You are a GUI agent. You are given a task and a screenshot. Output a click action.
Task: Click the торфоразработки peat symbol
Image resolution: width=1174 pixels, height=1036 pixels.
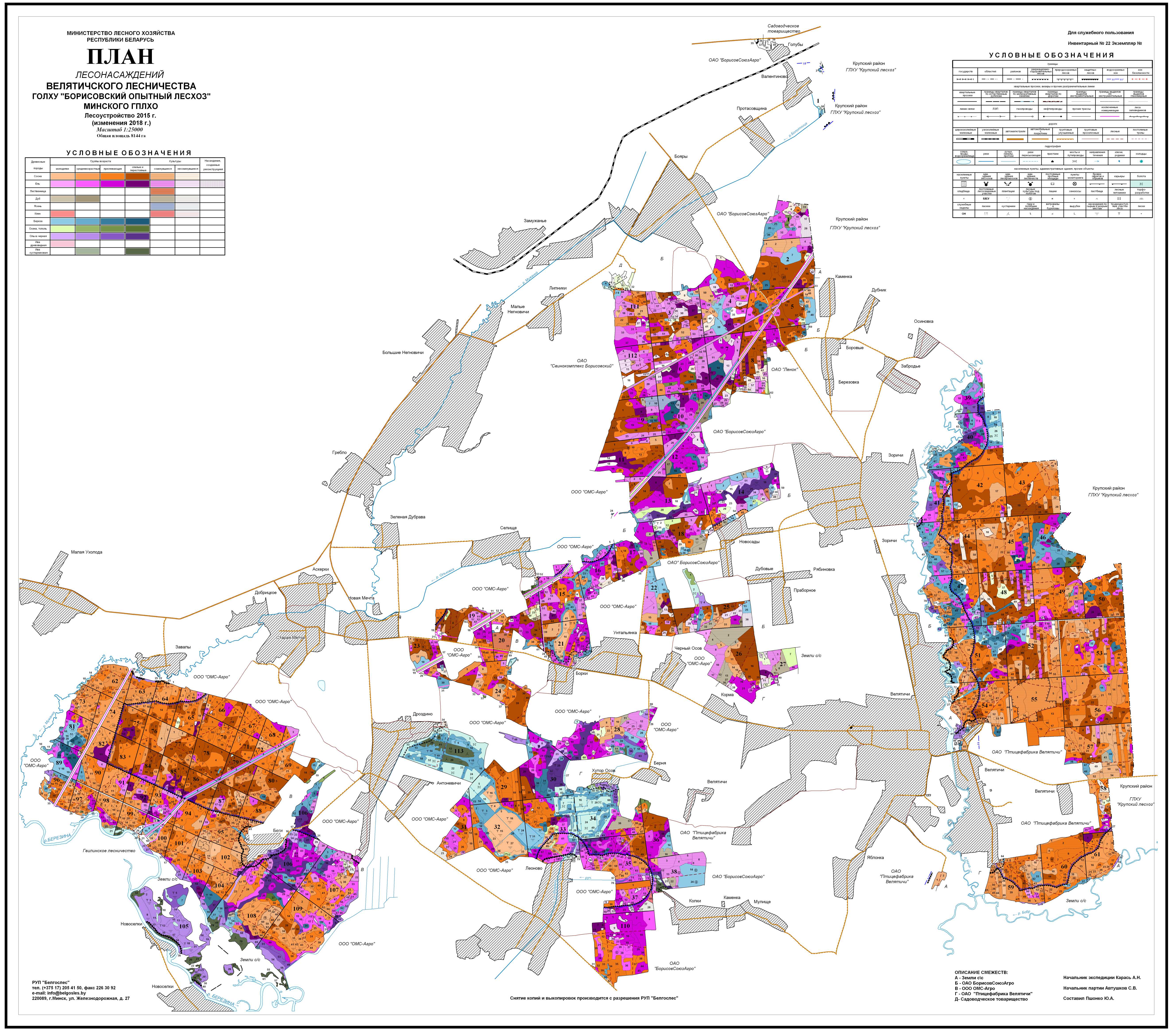point(1141,199)
